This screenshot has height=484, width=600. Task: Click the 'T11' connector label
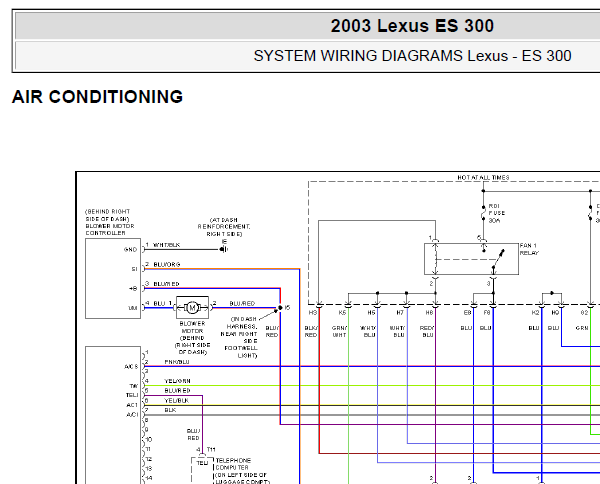coord(211,450)
